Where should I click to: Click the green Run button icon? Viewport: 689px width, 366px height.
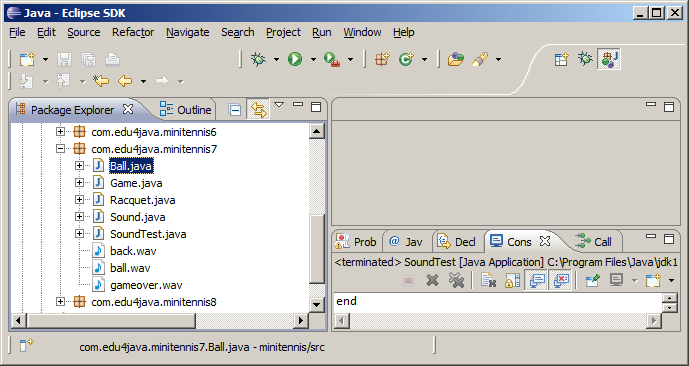[295, 59]
